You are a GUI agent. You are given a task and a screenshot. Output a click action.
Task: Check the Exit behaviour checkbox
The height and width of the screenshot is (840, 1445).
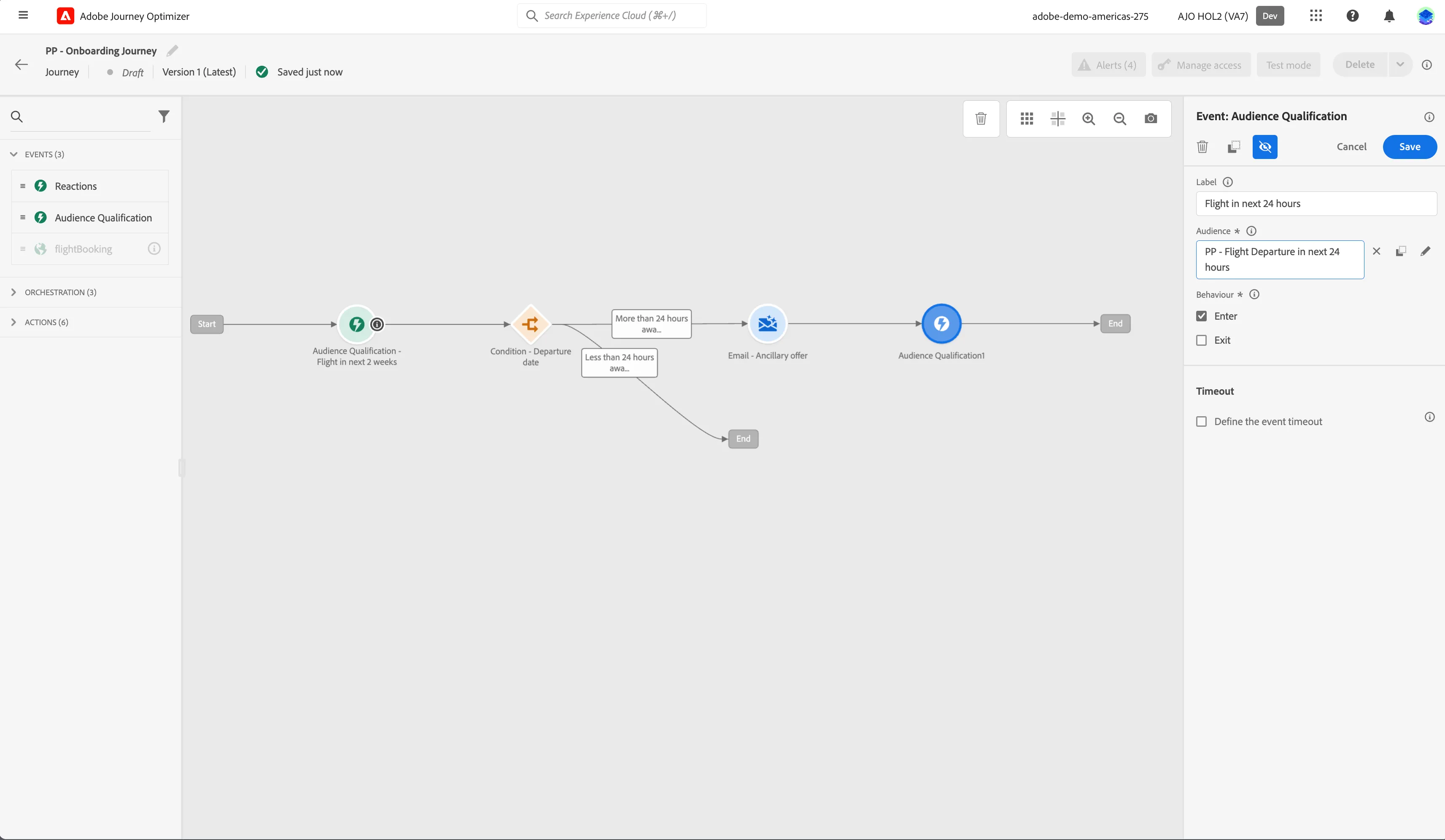(x=1202, y=340)
